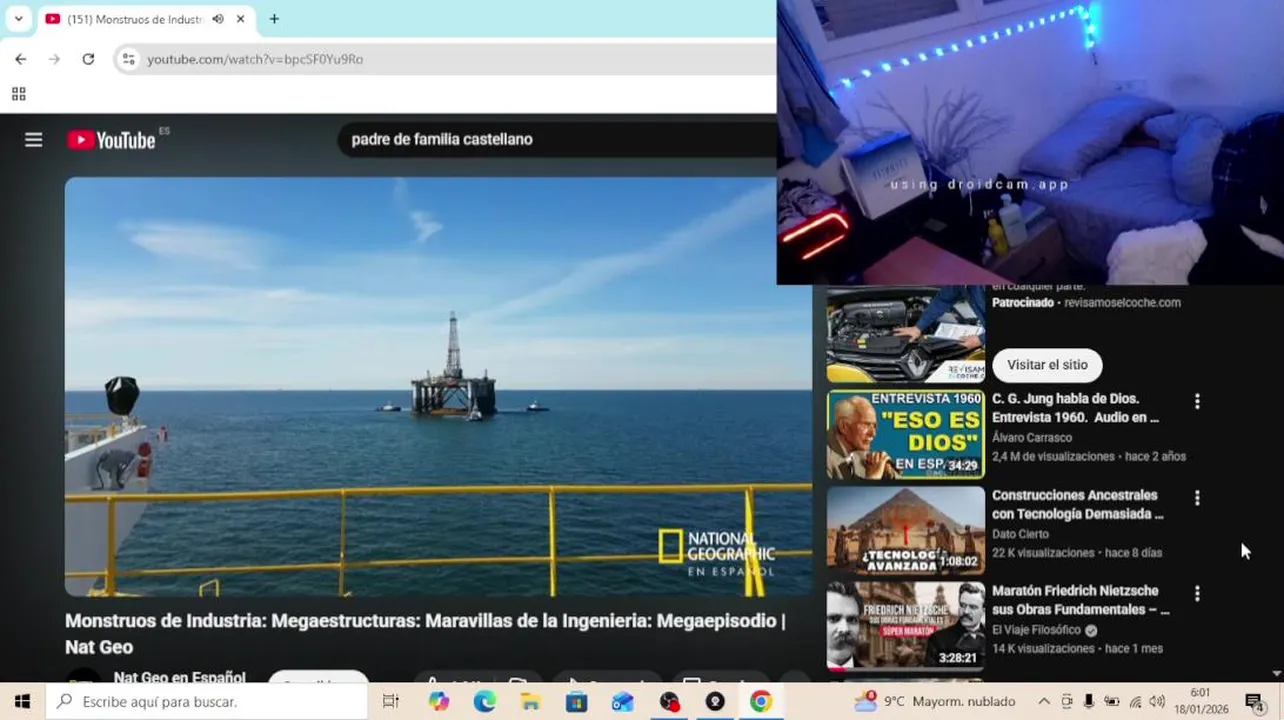Click Visitar el sitio ad button
Screen dimensions: 1284x720
[x=1047, y=365]
